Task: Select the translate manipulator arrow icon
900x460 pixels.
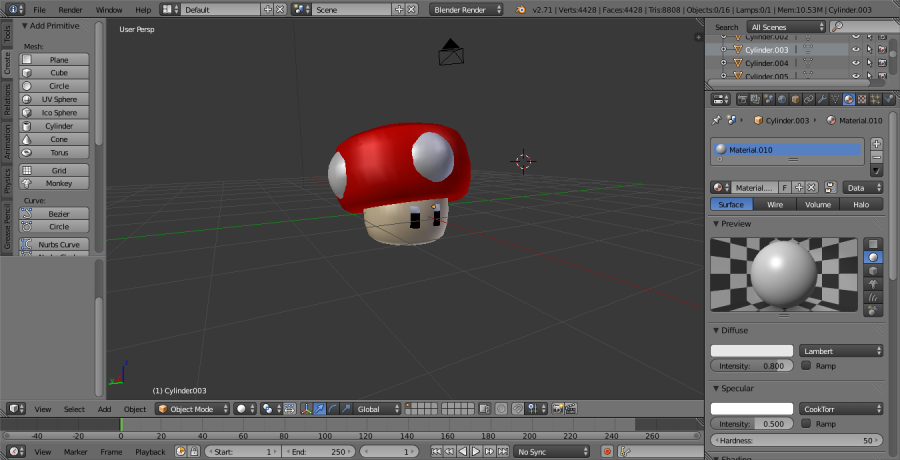Action: (x=320, y=409)
